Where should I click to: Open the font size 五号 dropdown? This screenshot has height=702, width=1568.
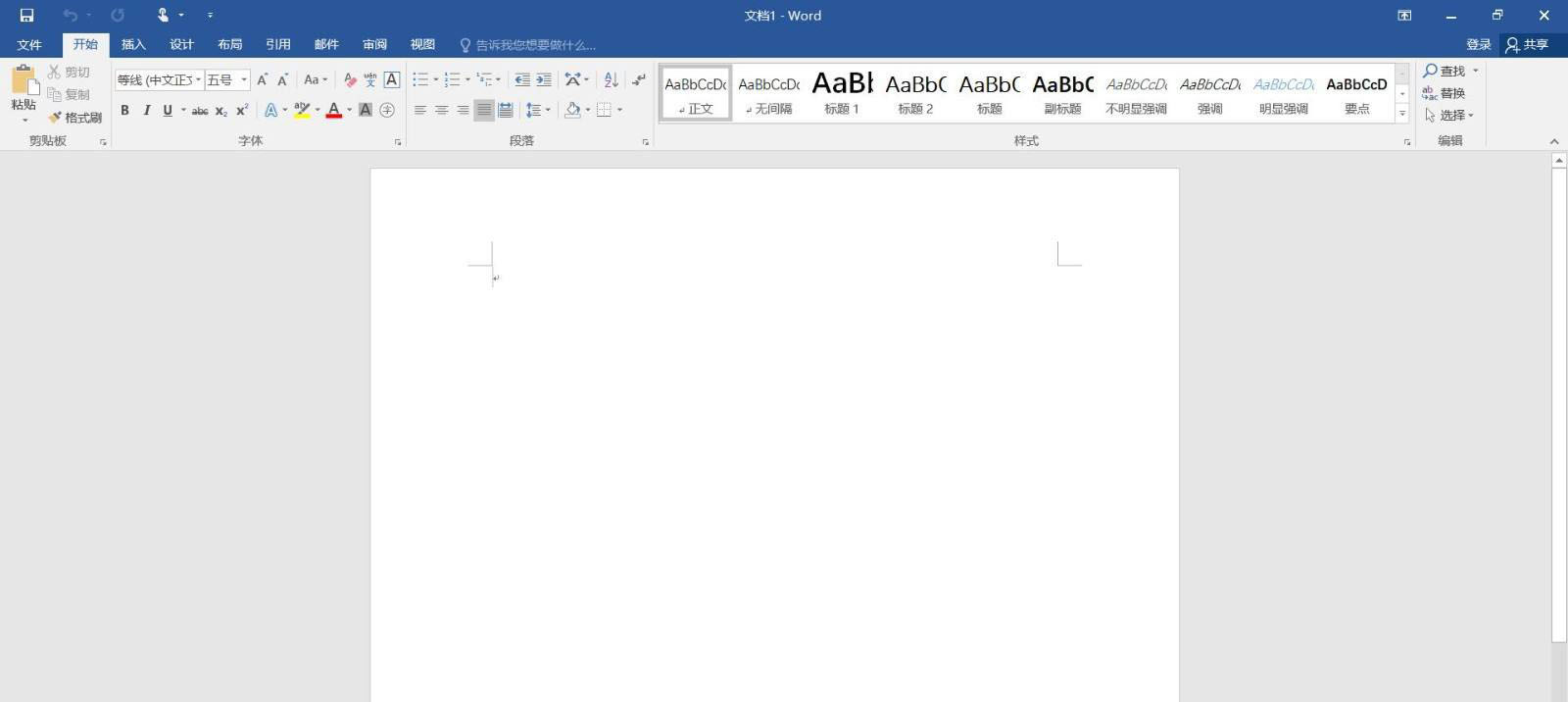[244, 80]
